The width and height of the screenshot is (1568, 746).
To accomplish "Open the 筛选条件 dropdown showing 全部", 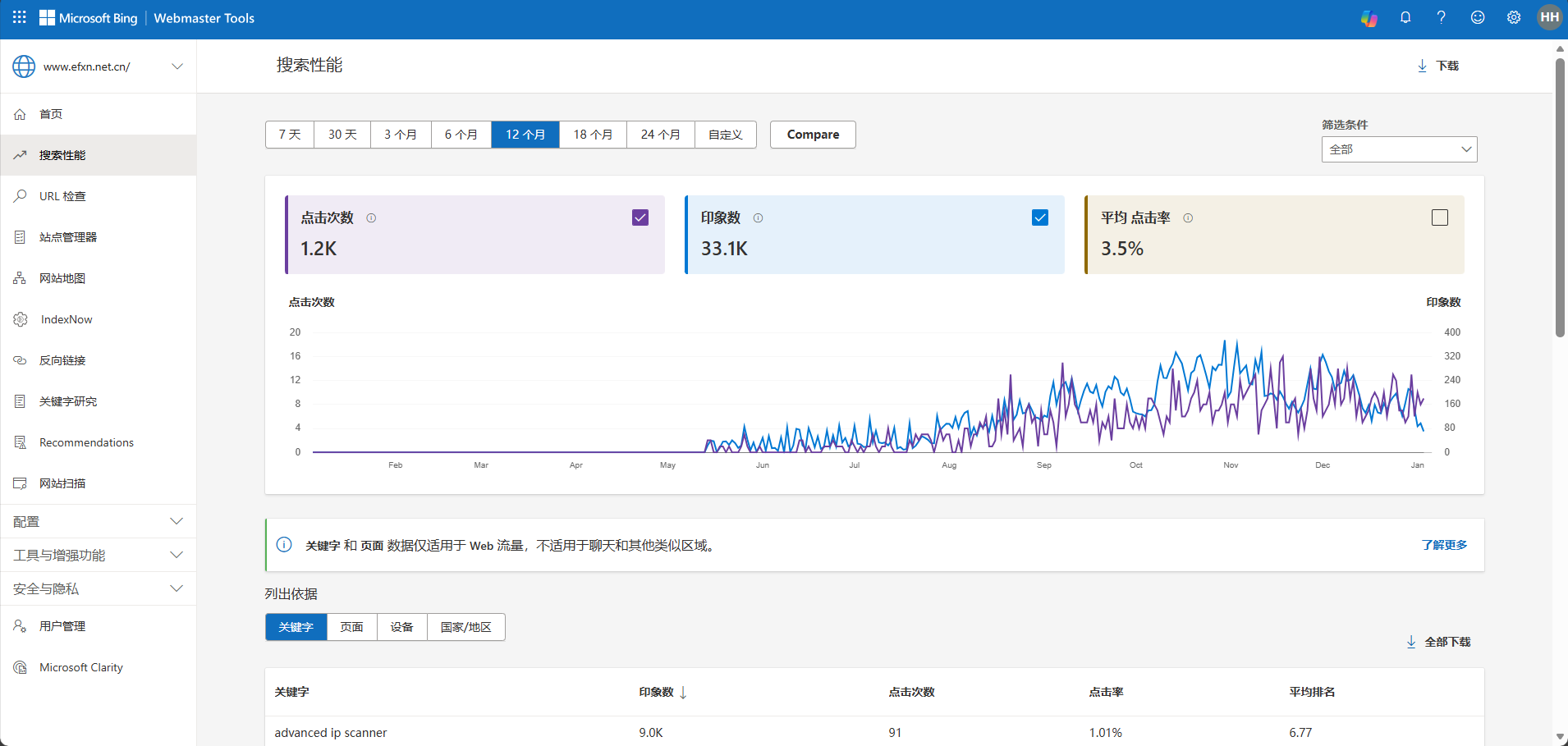I will [x=1399, y=149].
